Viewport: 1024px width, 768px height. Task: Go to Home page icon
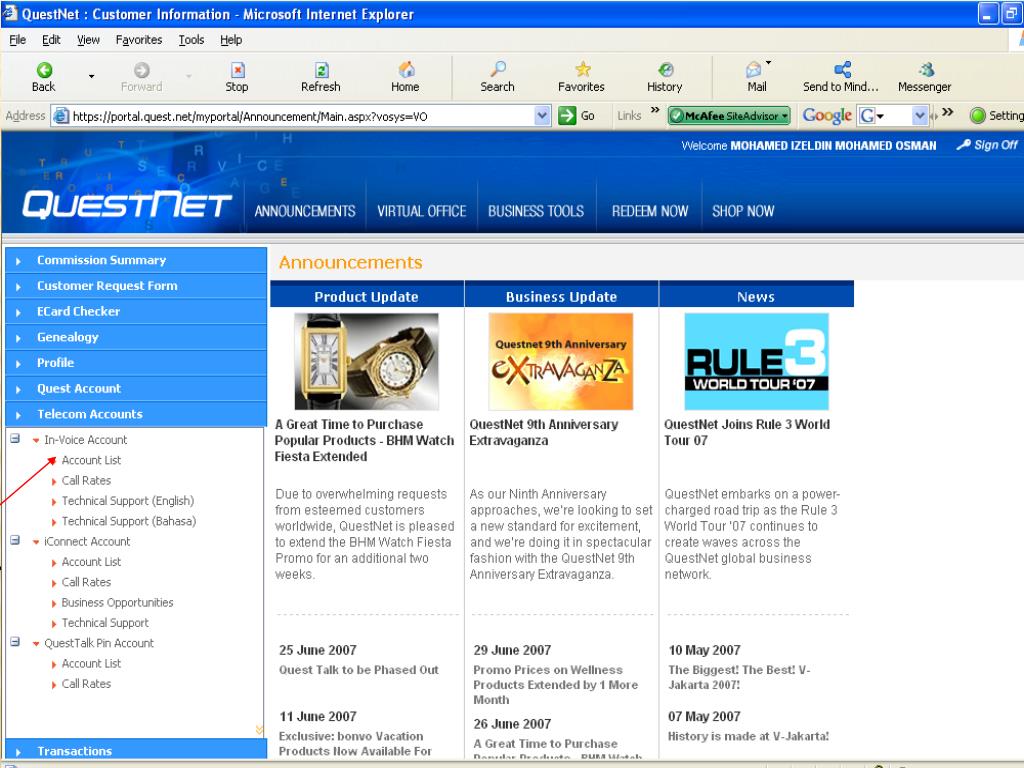(406, 69)
